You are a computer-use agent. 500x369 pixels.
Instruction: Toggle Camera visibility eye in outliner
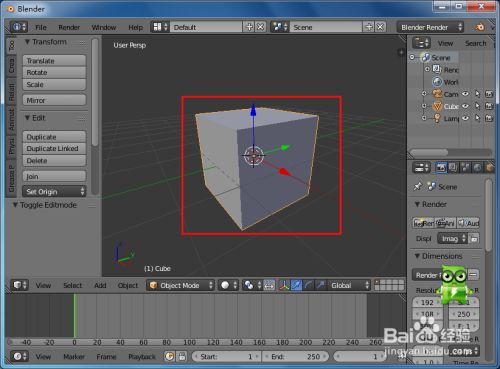[x=465, y=94]
